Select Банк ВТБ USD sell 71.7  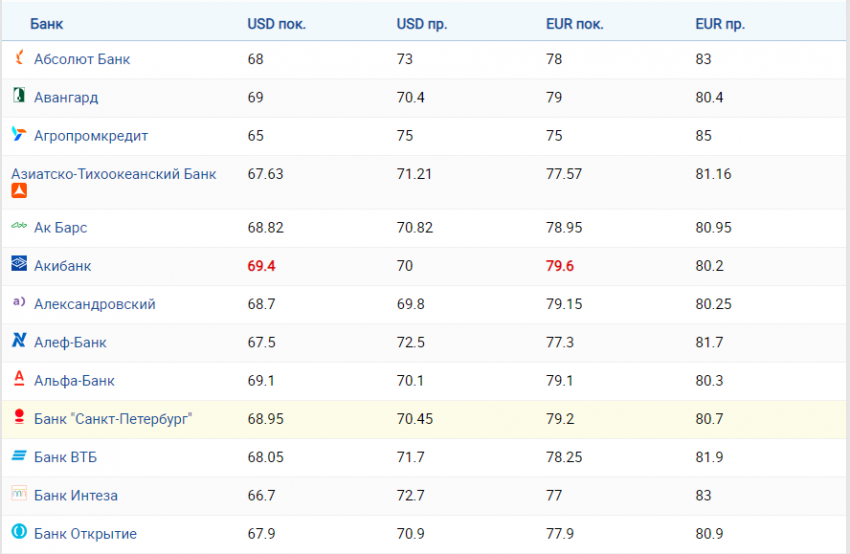(410, 457)
